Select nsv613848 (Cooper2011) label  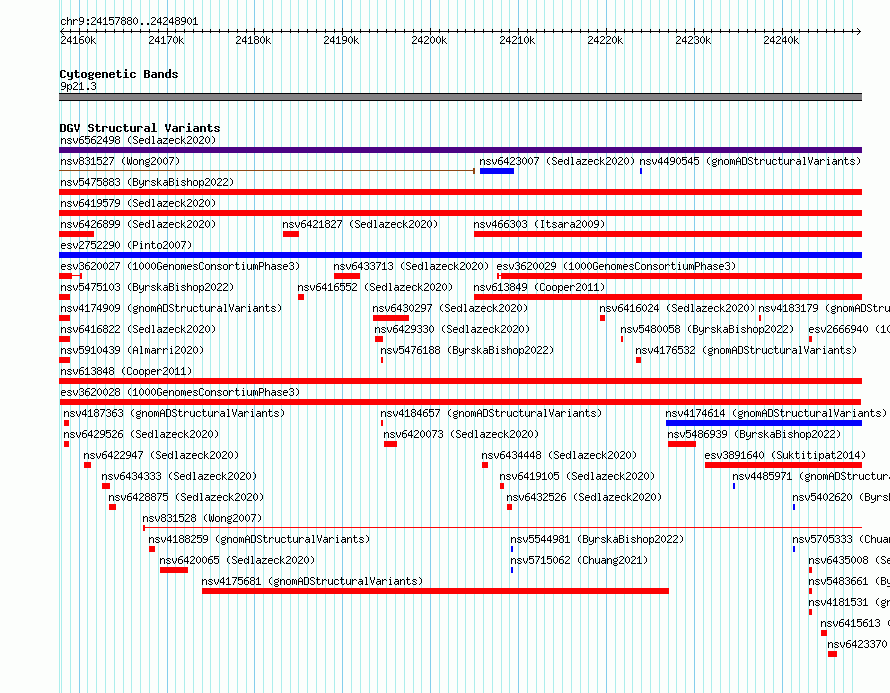[x=126, y=371]
